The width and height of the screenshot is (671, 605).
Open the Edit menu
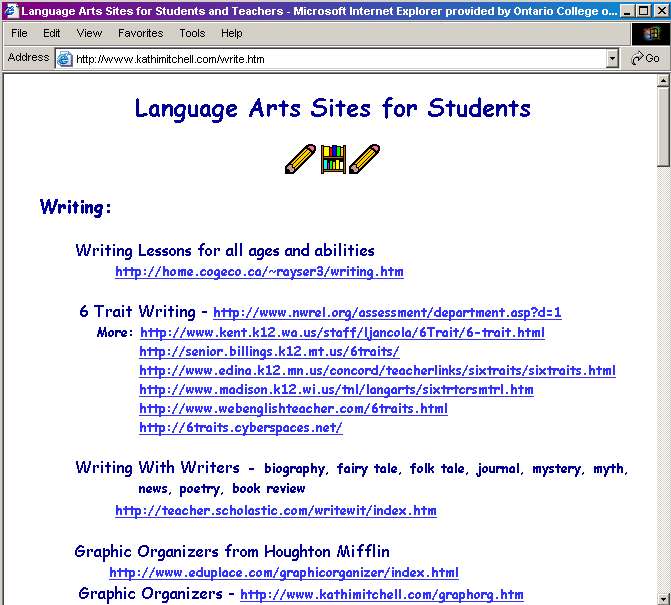(51, 33)
